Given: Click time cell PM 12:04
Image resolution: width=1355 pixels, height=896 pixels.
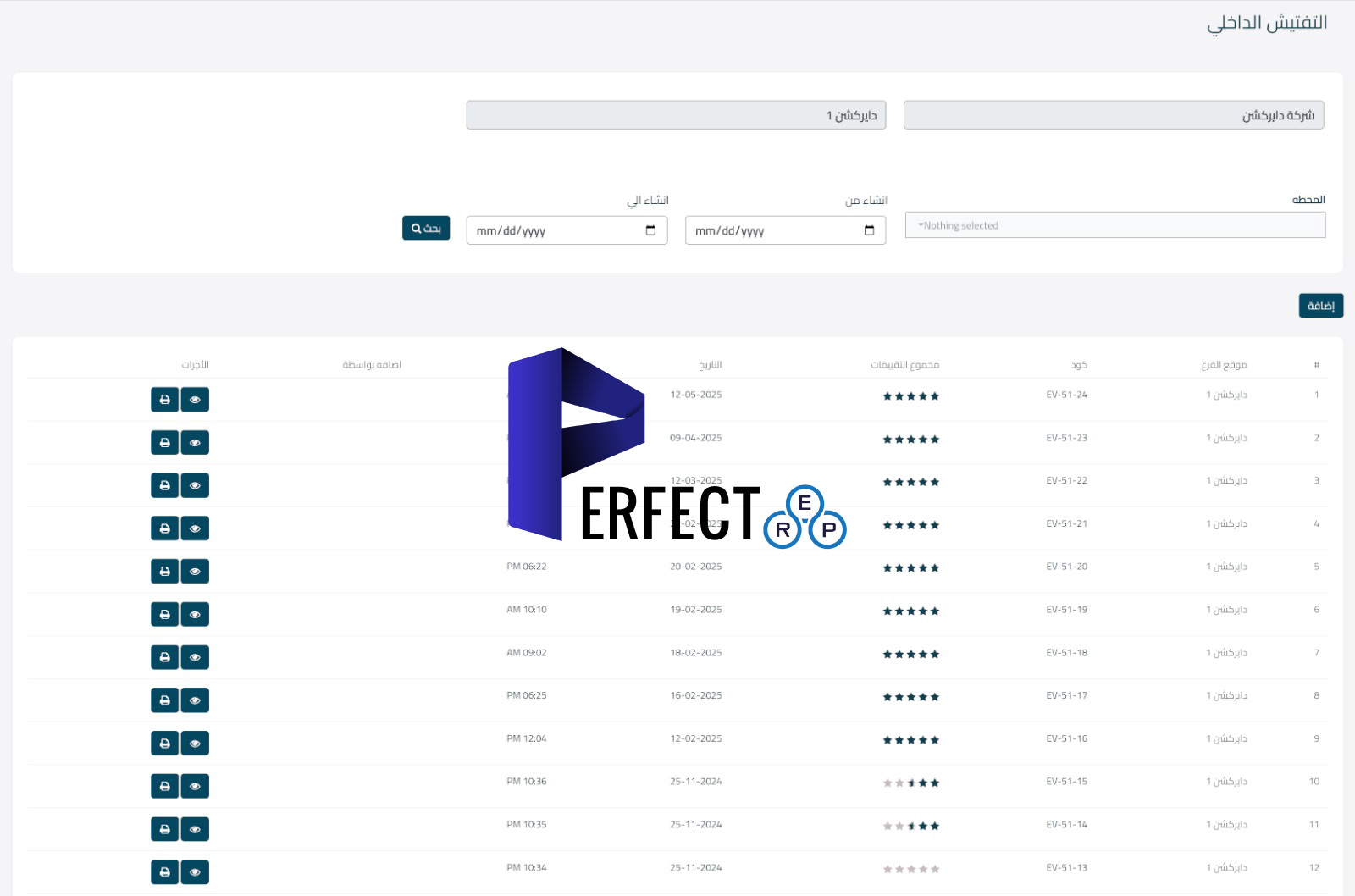Looking at the screenshot, I should click(527, 738).
